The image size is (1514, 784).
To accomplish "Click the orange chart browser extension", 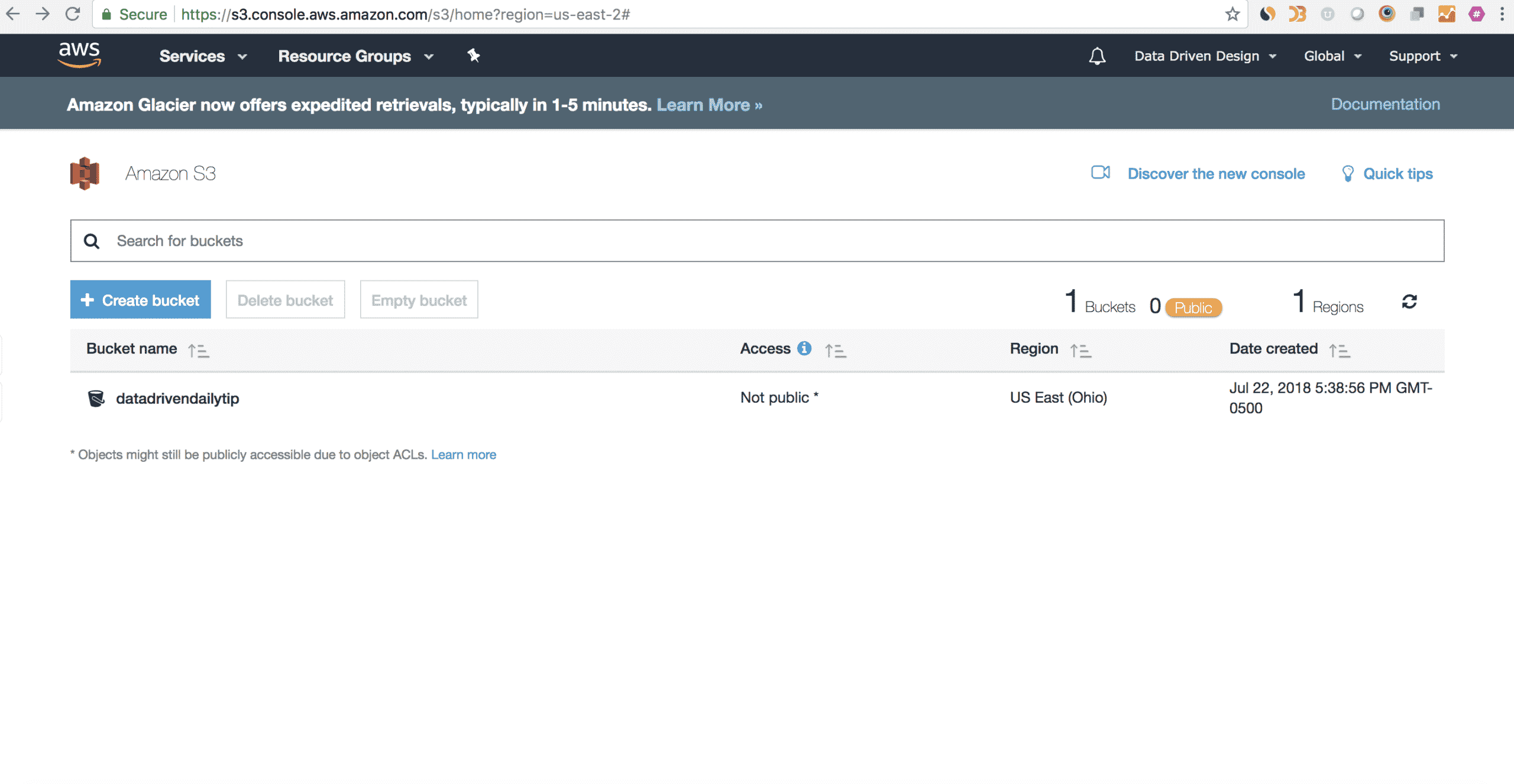I will (x=1447, y=14).
